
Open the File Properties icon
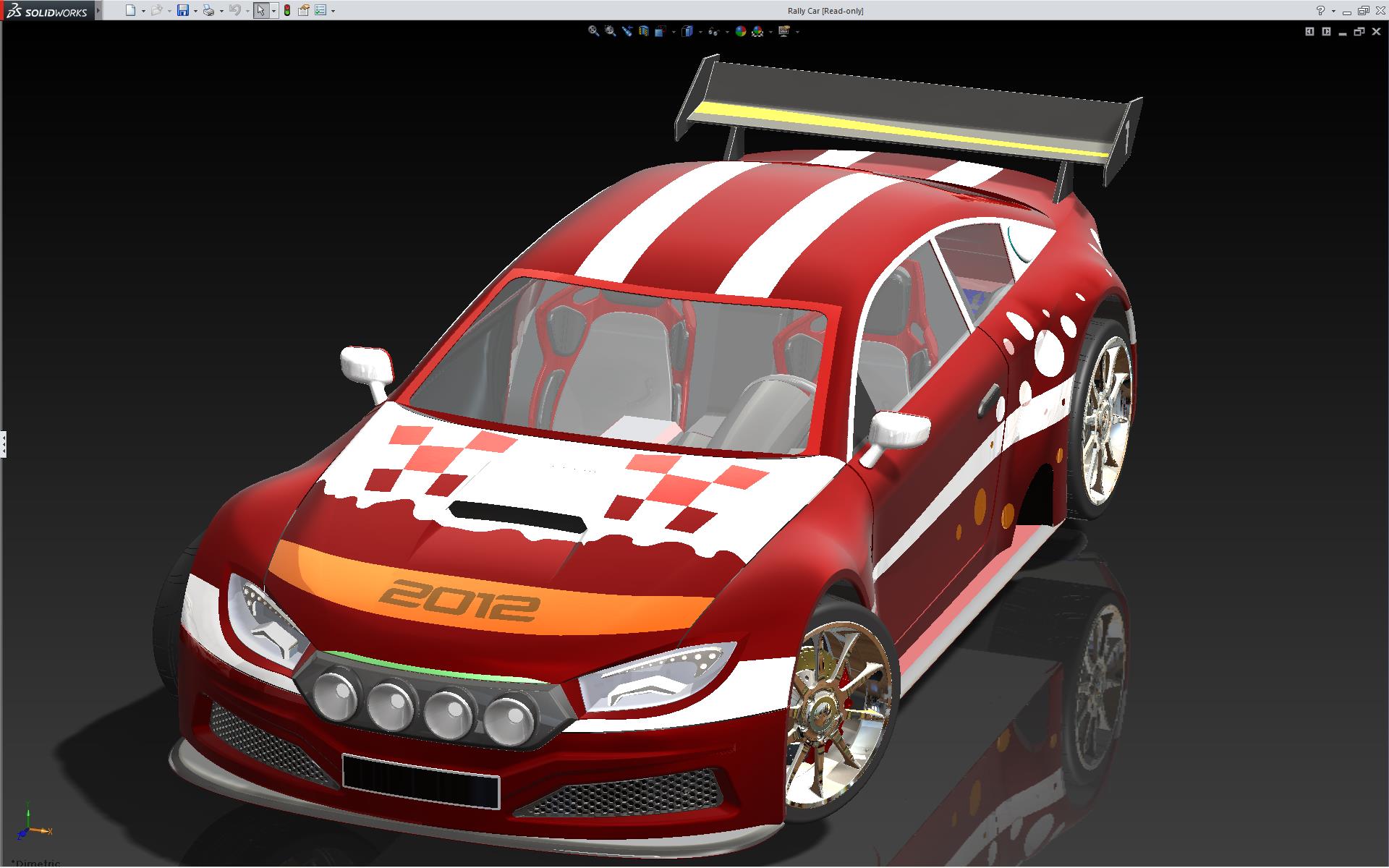[304, 10]
